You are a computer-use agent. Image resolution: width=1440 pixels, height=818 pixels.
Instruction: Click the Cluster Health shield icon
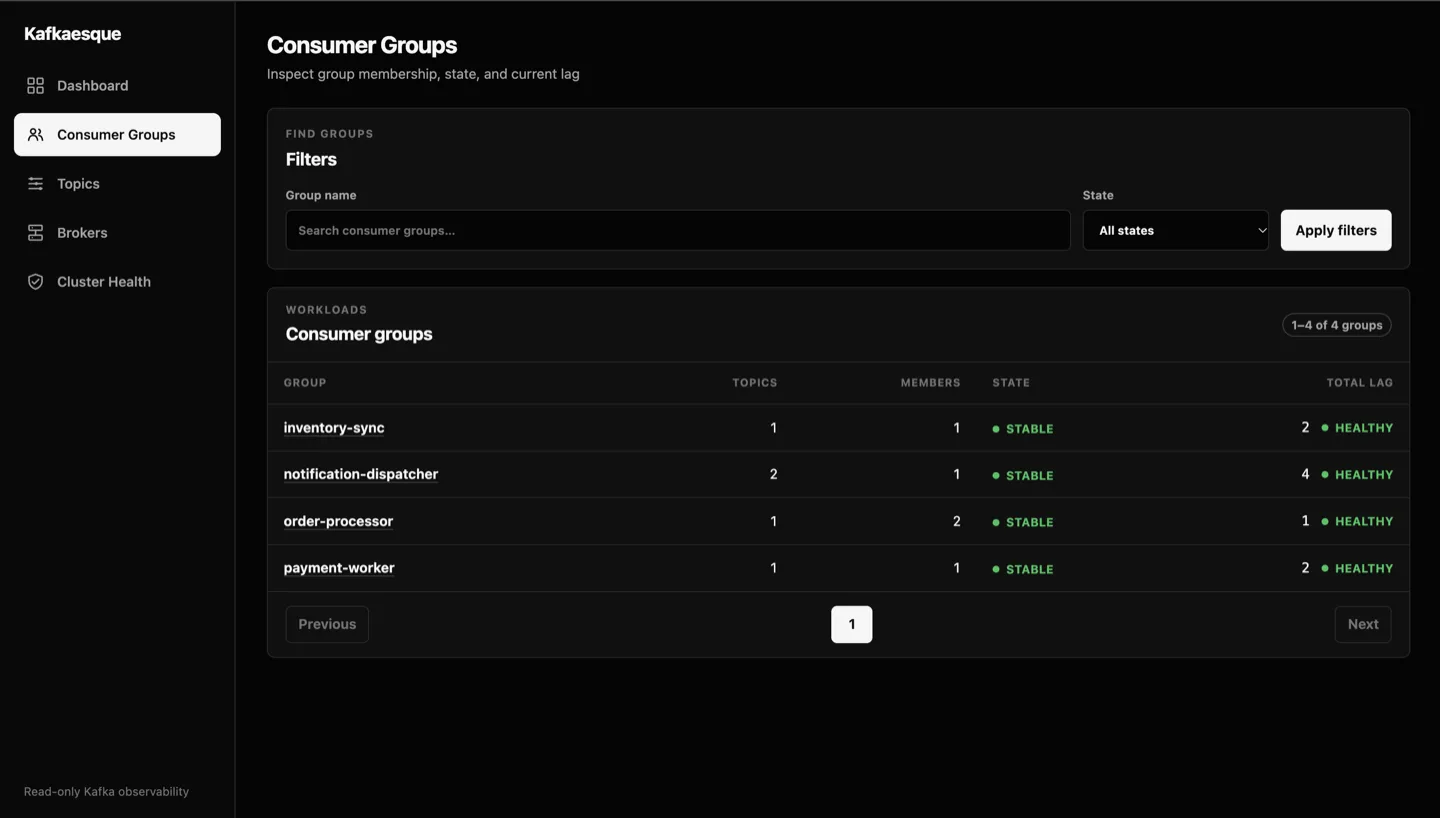pyautogui.click(x=35, y=282)
